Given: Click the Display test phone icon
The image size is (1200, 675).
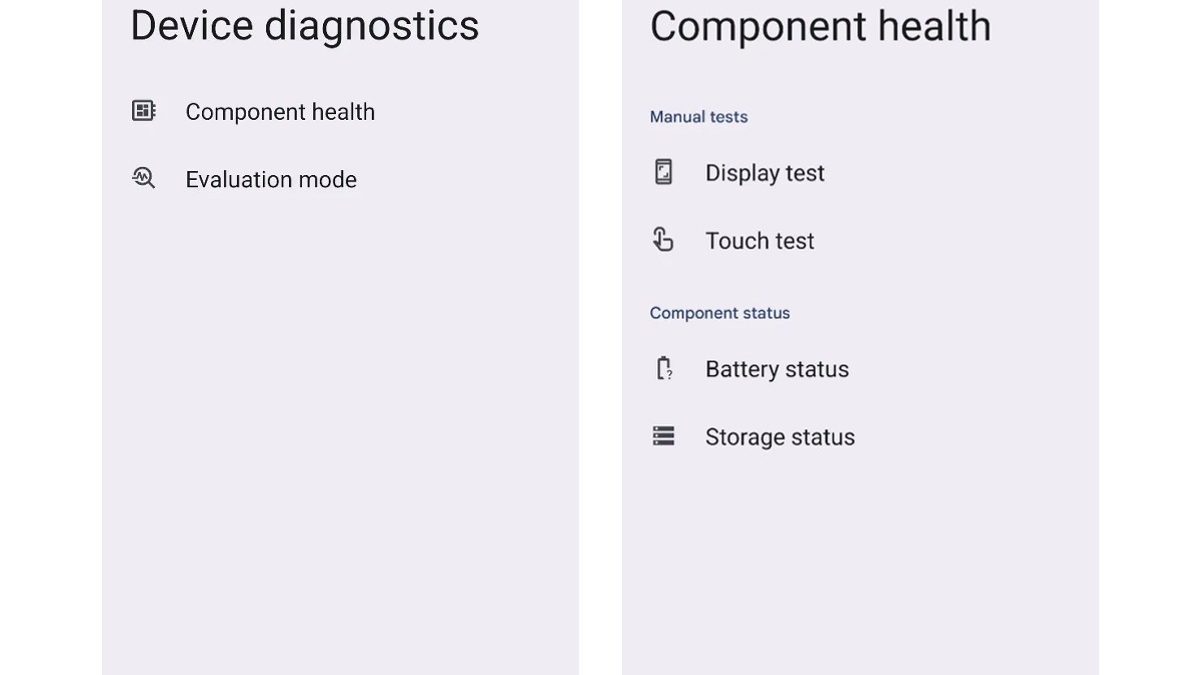Looking at the screenshot, I should point(663,172).
